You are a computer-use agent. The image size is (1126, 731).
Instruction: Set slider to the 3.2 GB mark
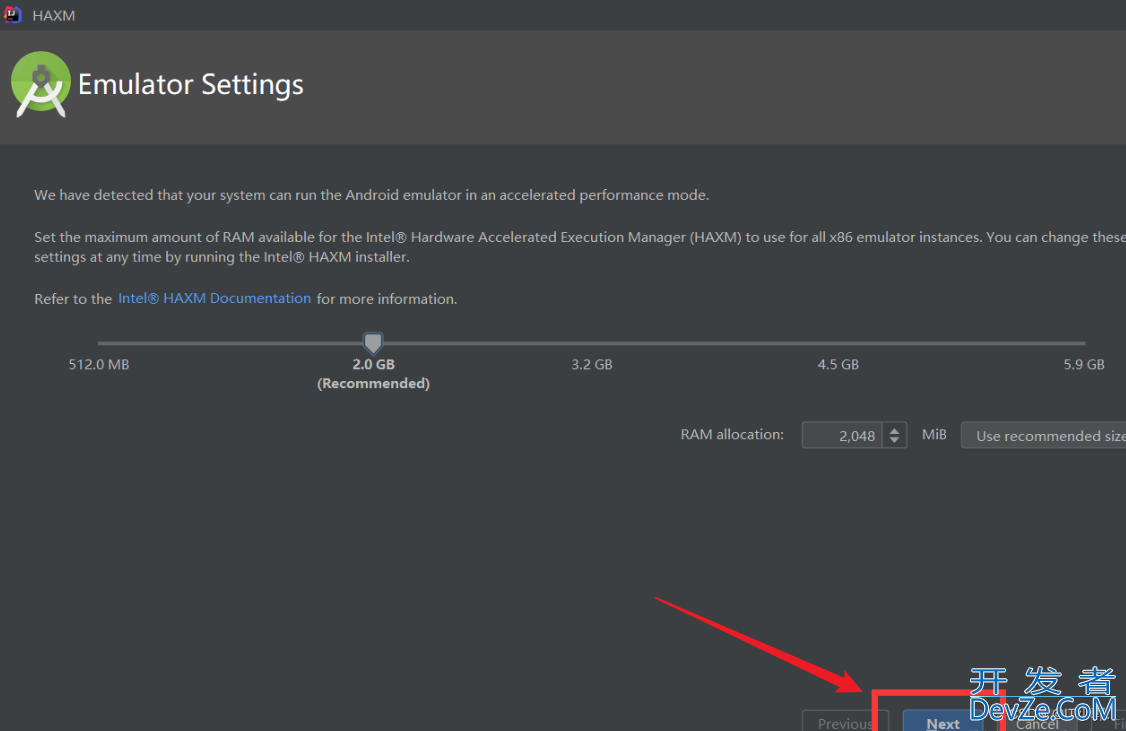tap(592, 343)
